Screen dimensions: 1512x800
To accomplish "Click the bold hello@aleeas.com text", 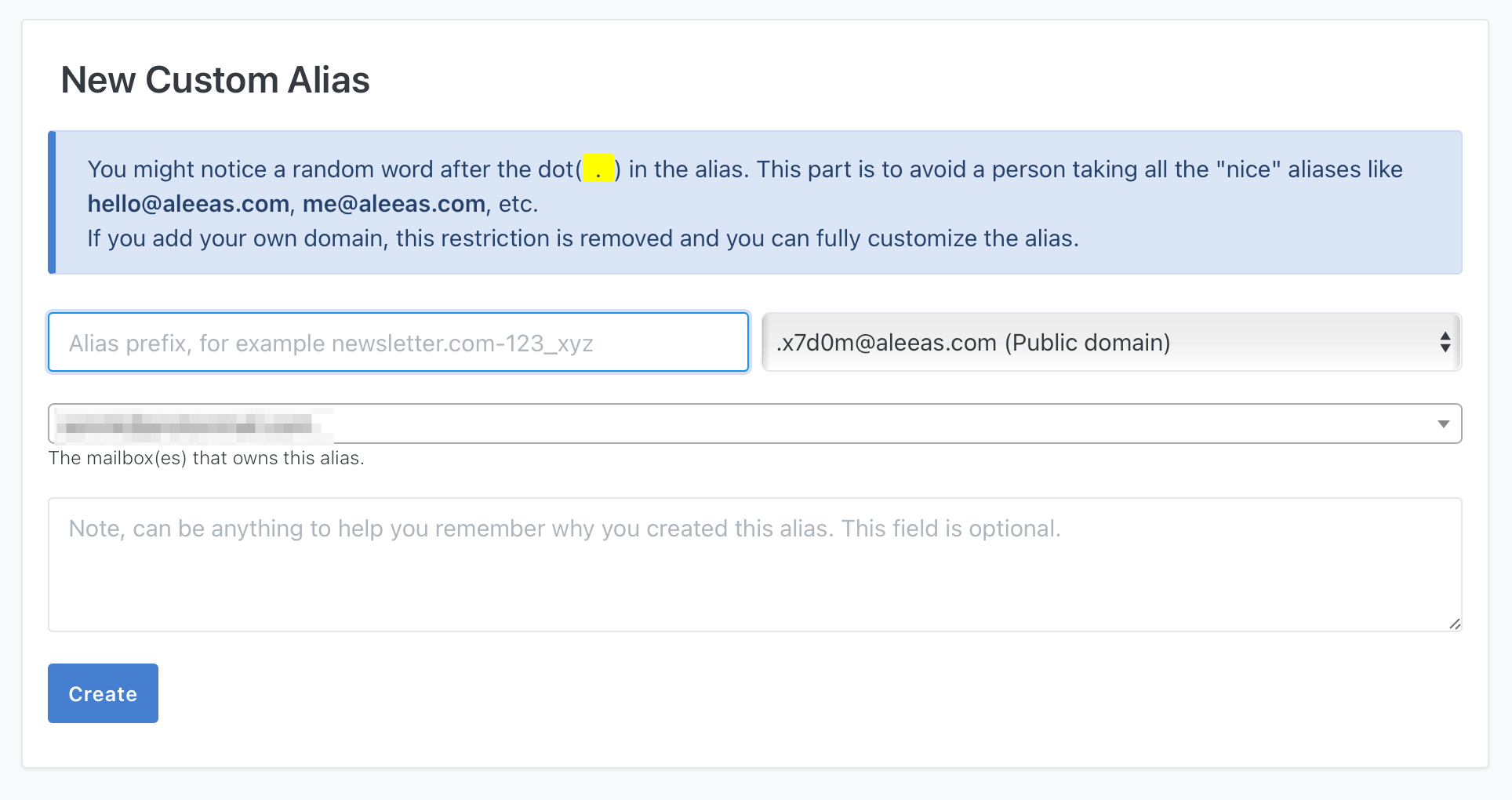I will [x=188, y=204].
